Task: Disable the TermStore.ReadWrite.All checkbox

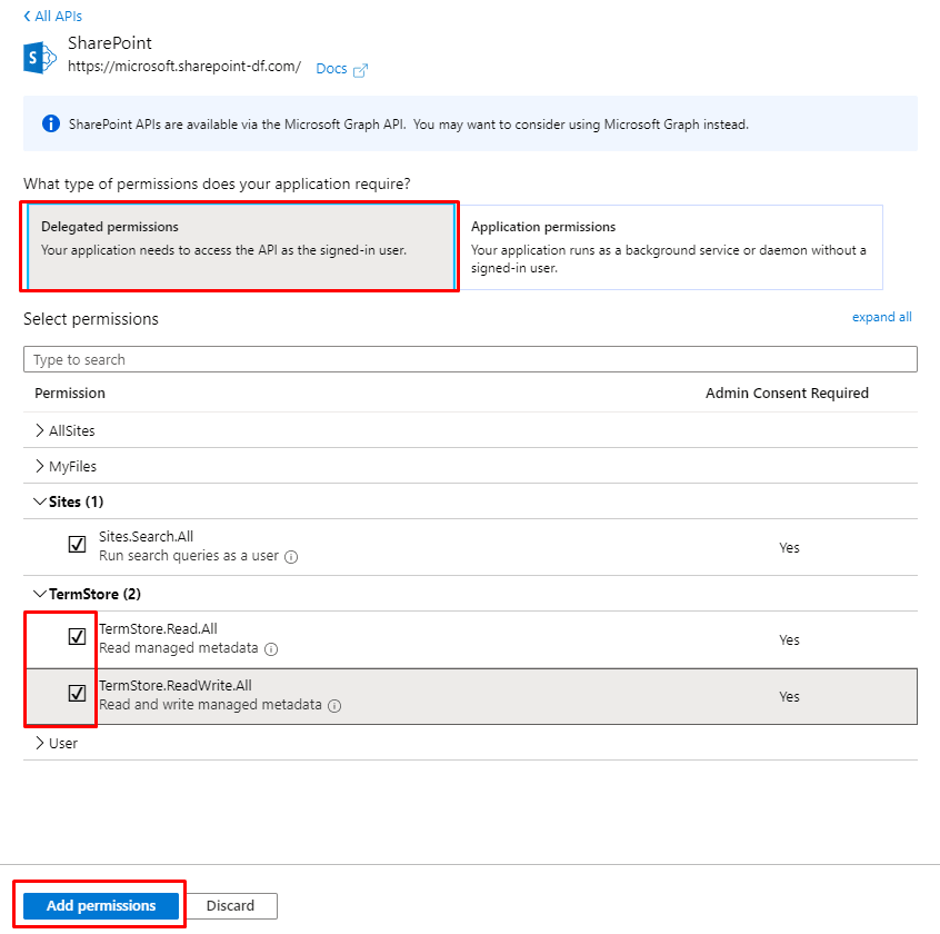Action: [78, 692]
